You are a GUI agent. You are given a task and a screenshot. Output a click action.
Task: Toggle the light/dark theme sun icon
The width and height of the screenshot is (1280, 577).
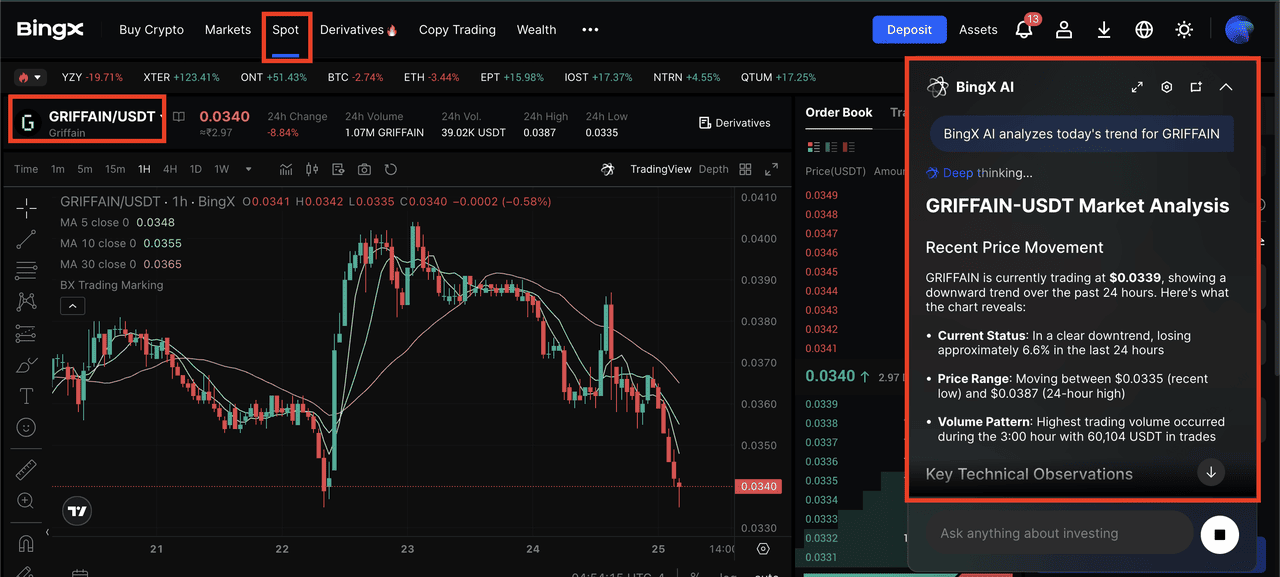[x=1184, y=29]
